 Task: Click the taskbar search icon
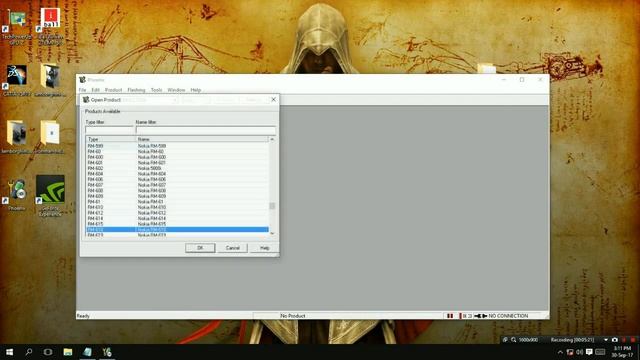[x=29, y=352]
